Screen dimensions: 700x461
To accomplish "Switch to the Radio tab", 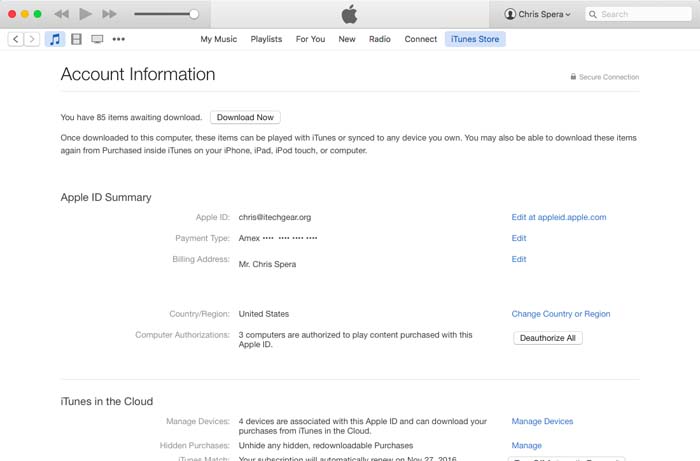I will point(379,39).
